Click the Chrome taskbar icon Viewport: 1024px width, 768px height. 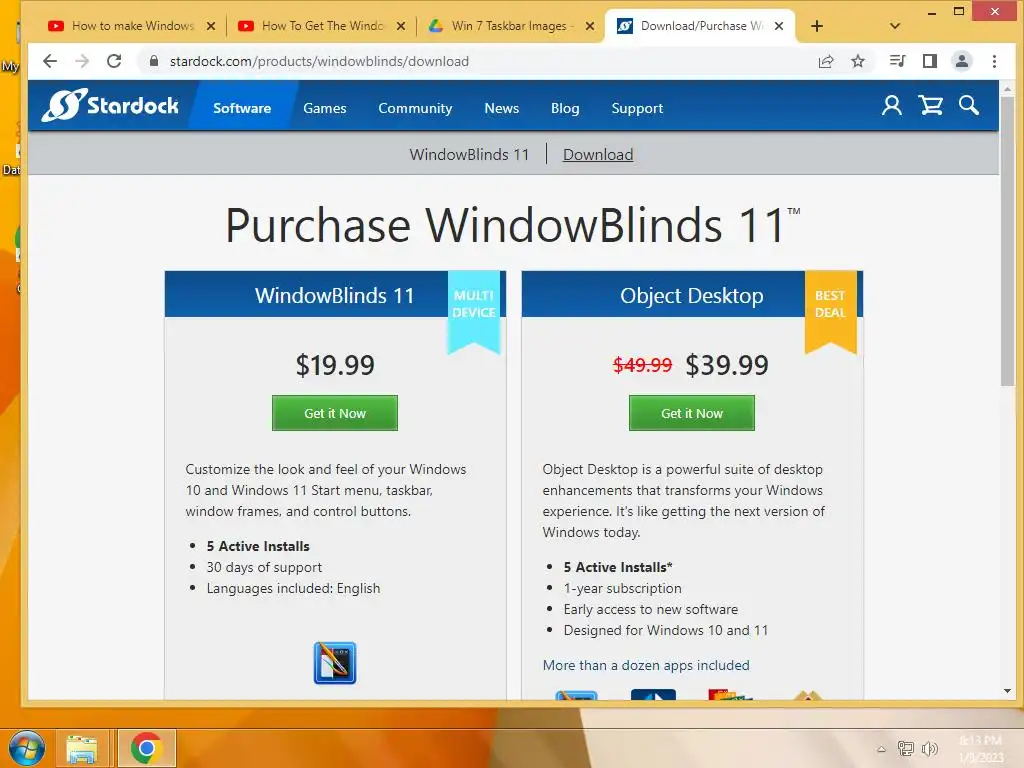click(x=146, y=748)
